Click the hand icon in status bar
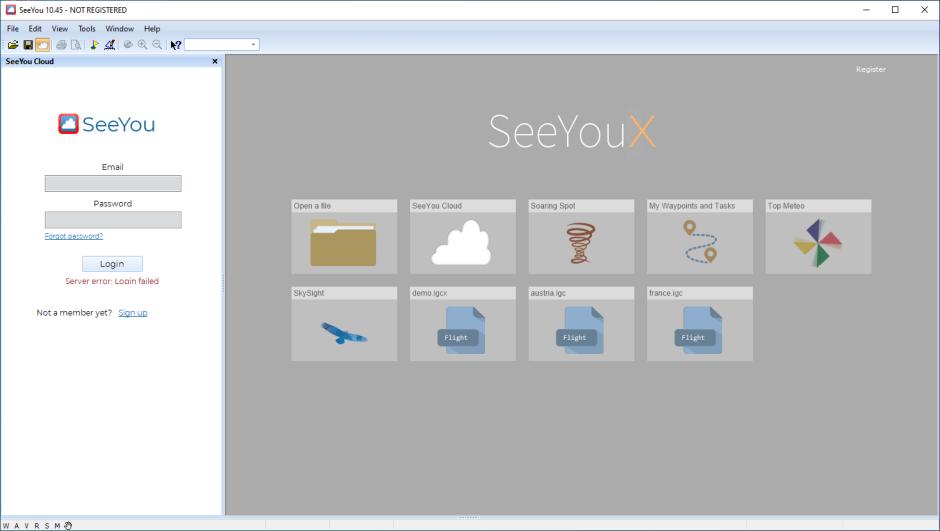Screen dimensions: 940x531 68,526
